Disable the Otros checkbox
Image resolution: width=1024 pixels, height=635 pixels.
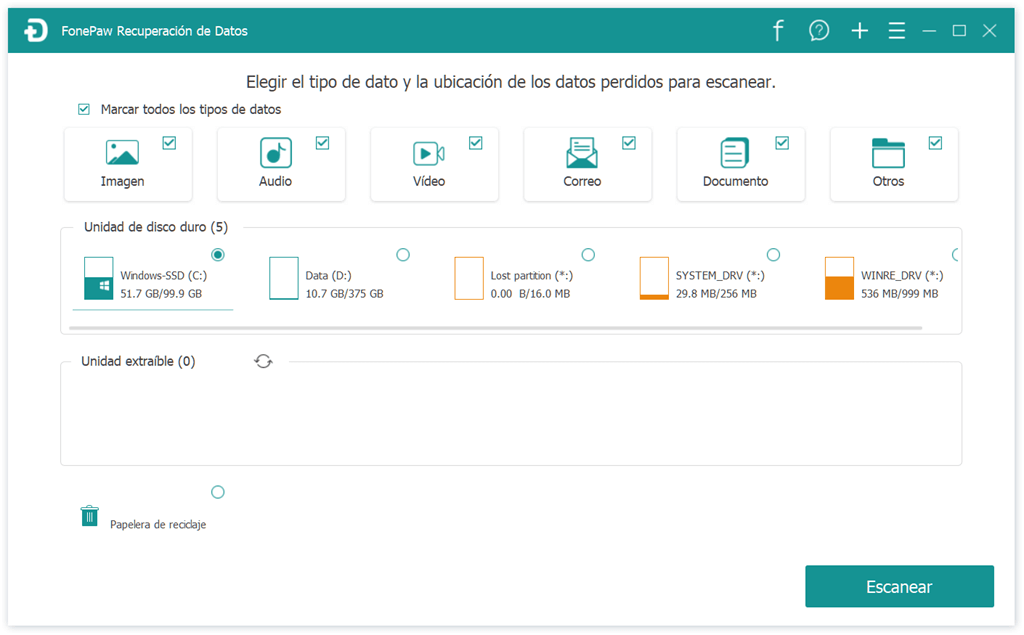click(x=935, y=143)
